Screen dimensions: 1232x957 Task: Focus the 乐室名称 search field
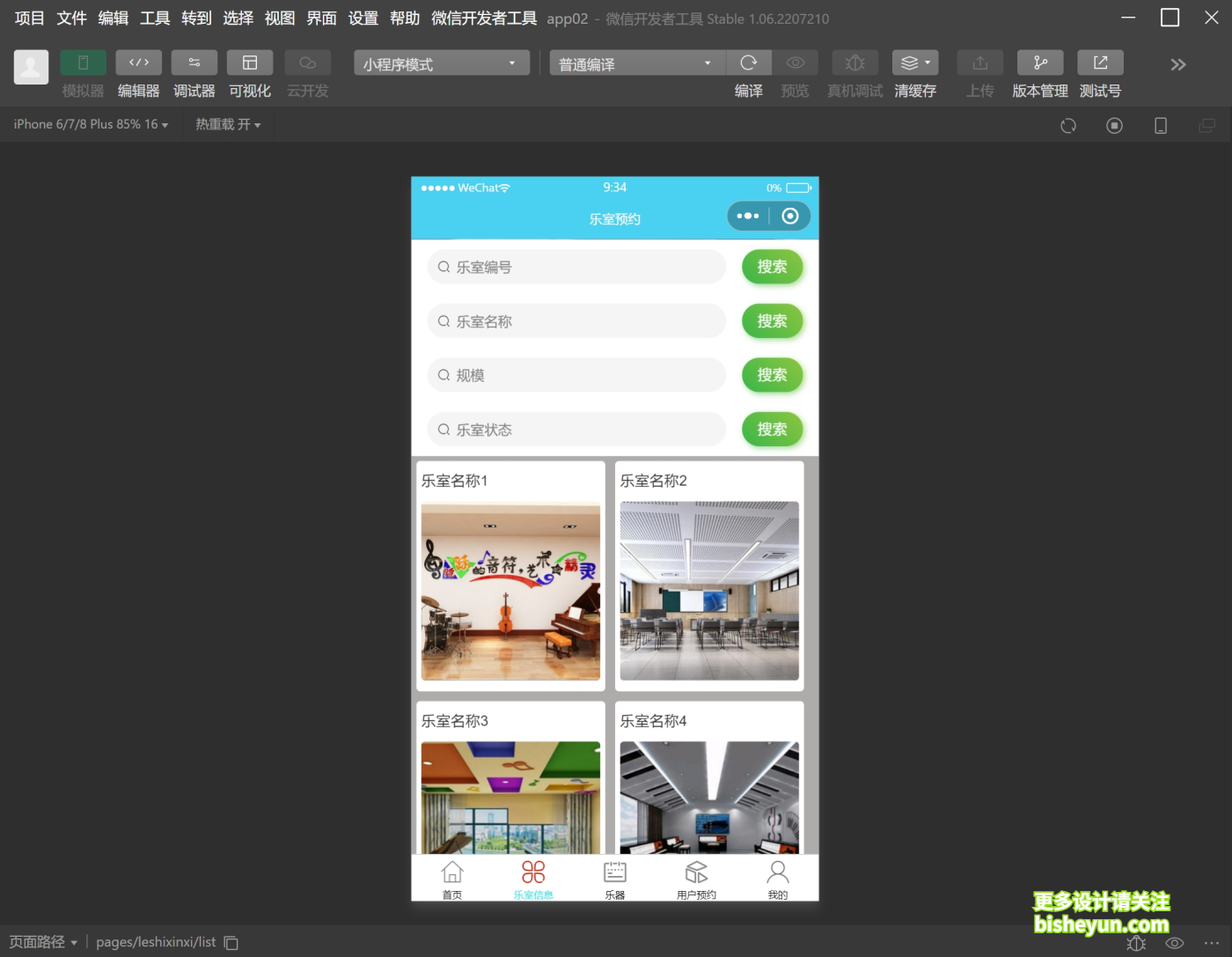click(576, 321)
